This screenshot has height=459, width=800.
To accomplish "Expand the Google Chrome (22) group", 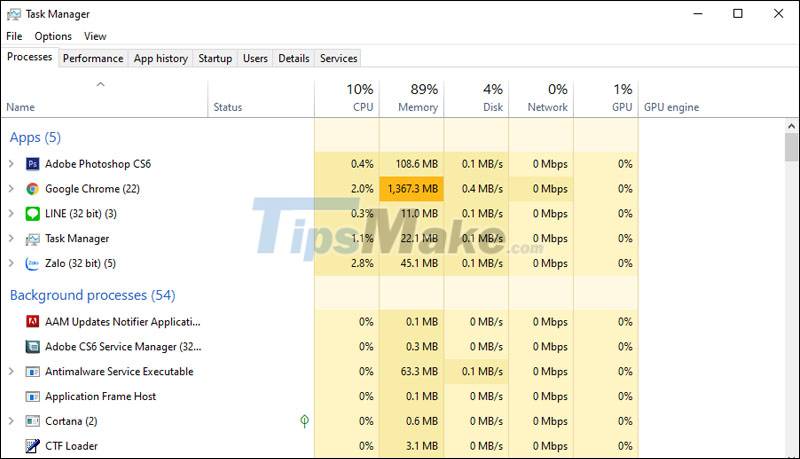I will (11, 189).
